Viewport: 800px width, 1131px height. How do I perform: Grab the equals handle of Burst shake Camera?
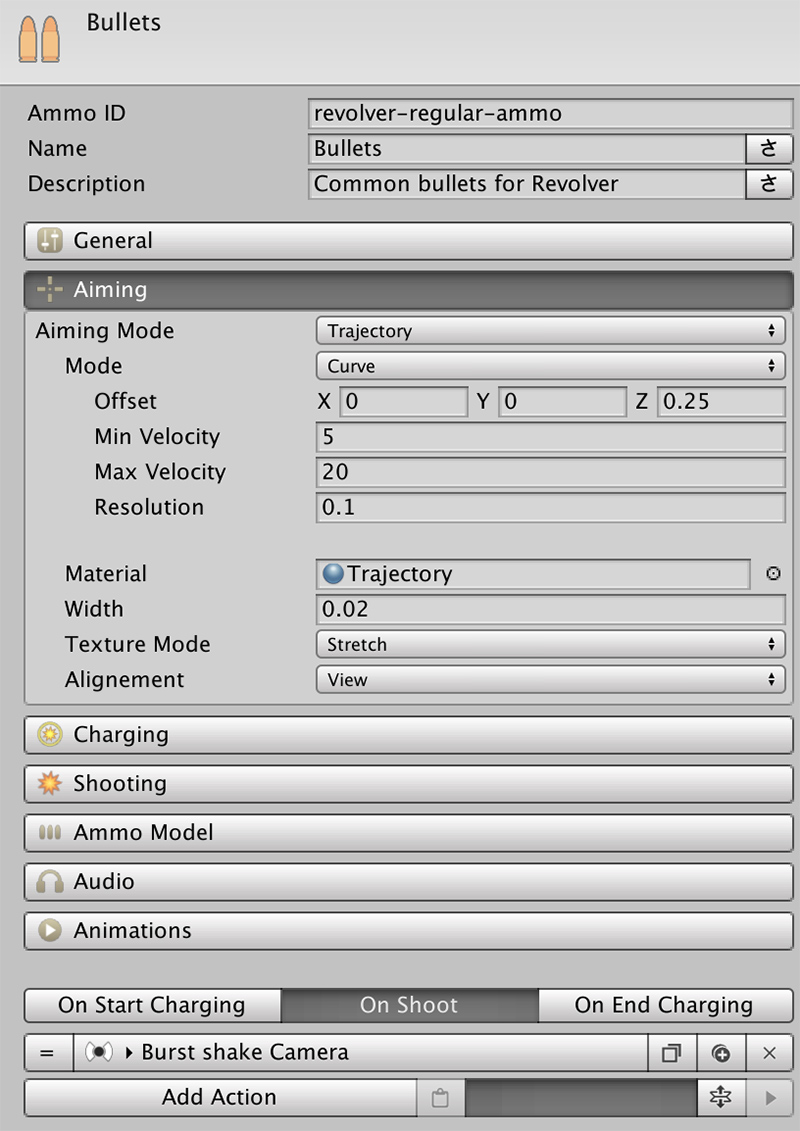click(48, 1053)
